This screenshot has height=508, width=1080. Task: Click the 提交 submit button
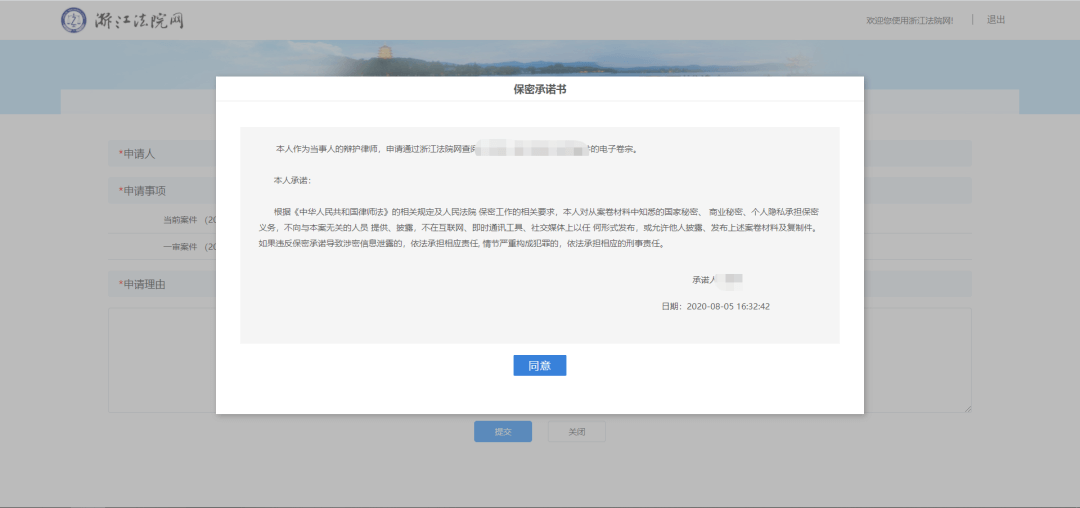pyautogui.click(x=503, y=432)
